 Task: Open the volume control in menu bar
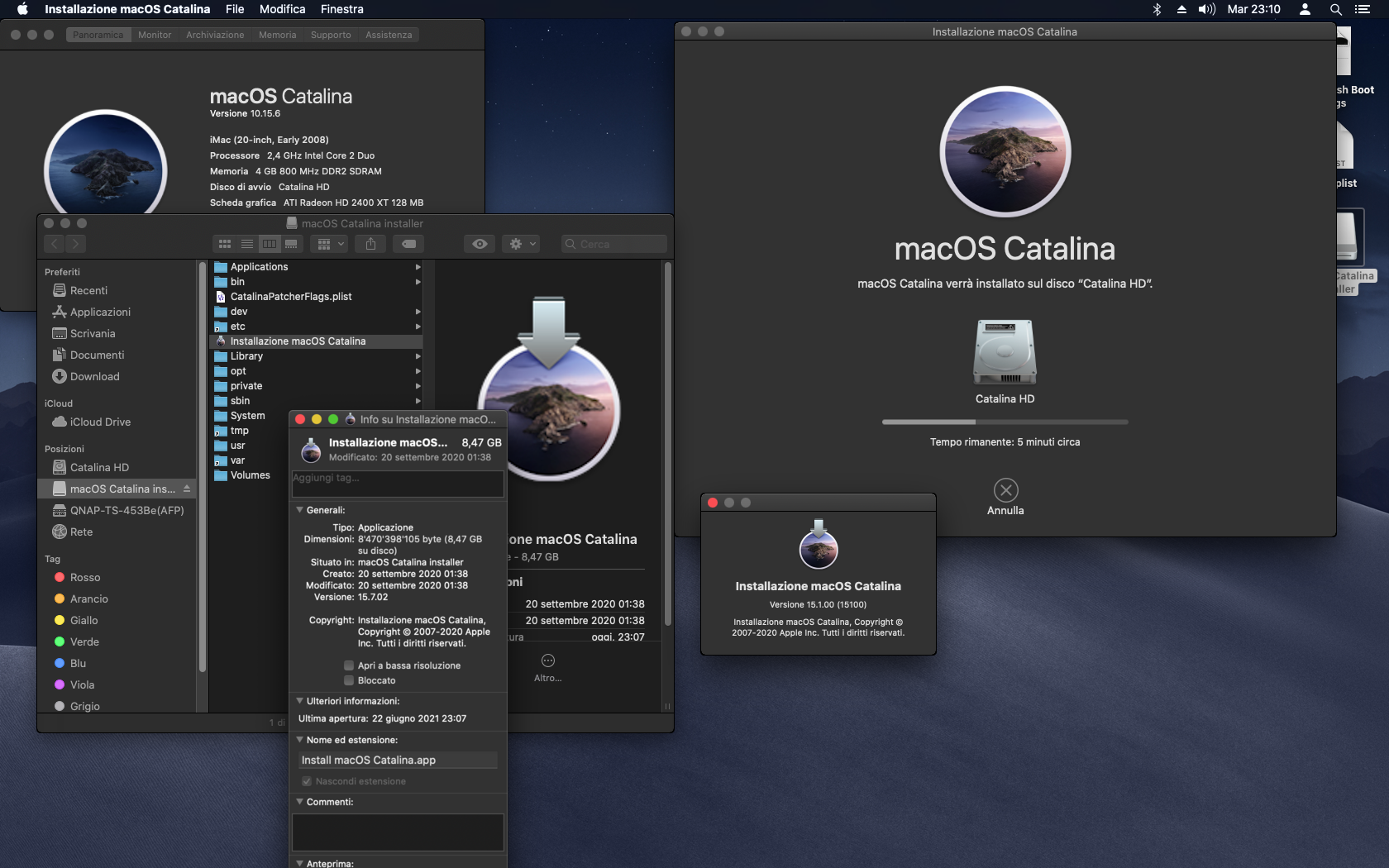1207,9
